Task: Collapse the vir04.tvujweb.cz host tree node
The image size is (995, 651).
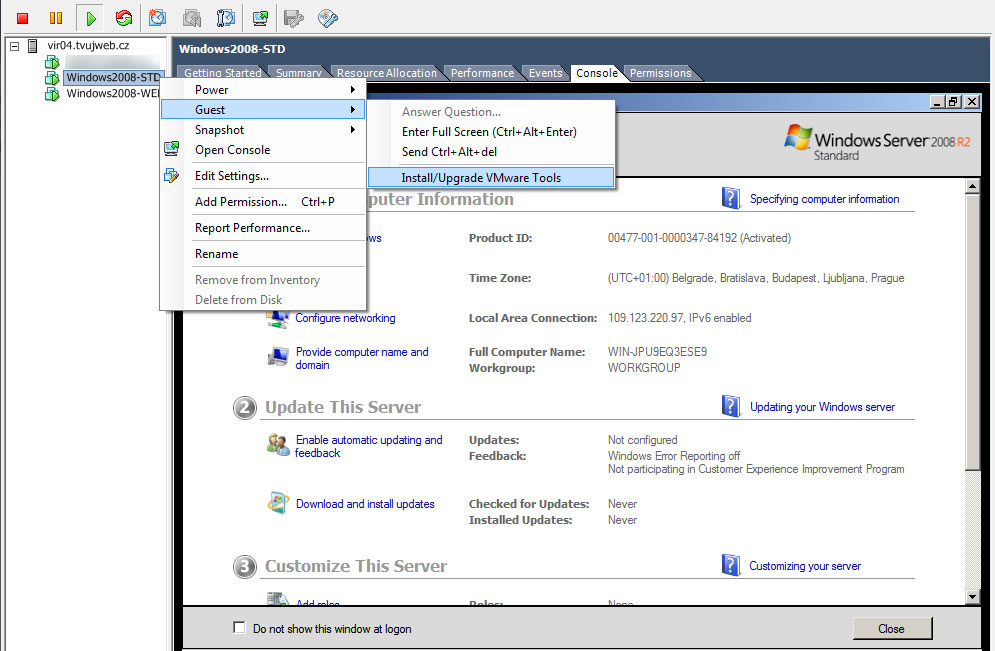Action: pos(13,46)
